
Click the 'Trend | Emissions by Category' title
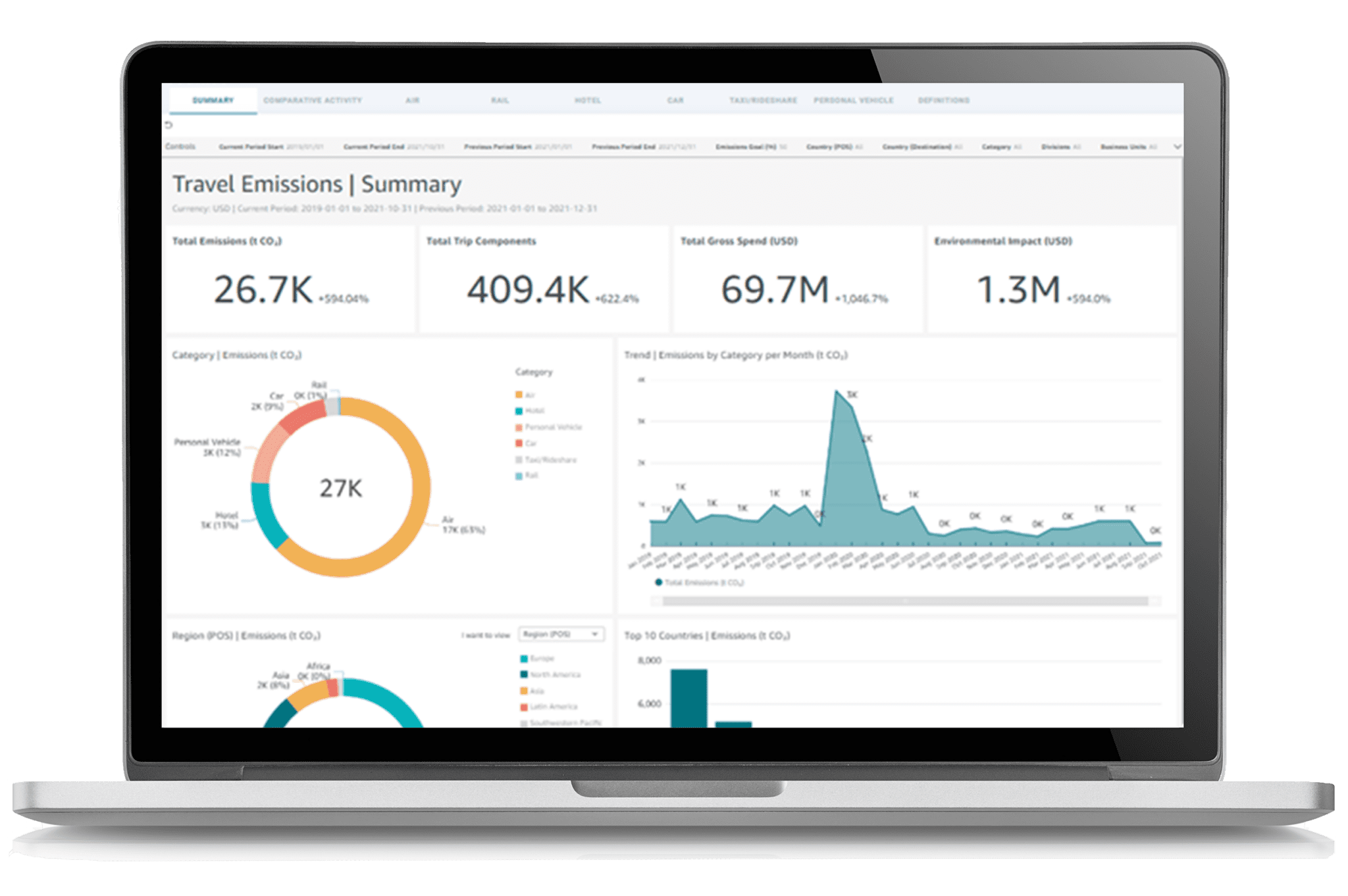(x=736, y=355)
